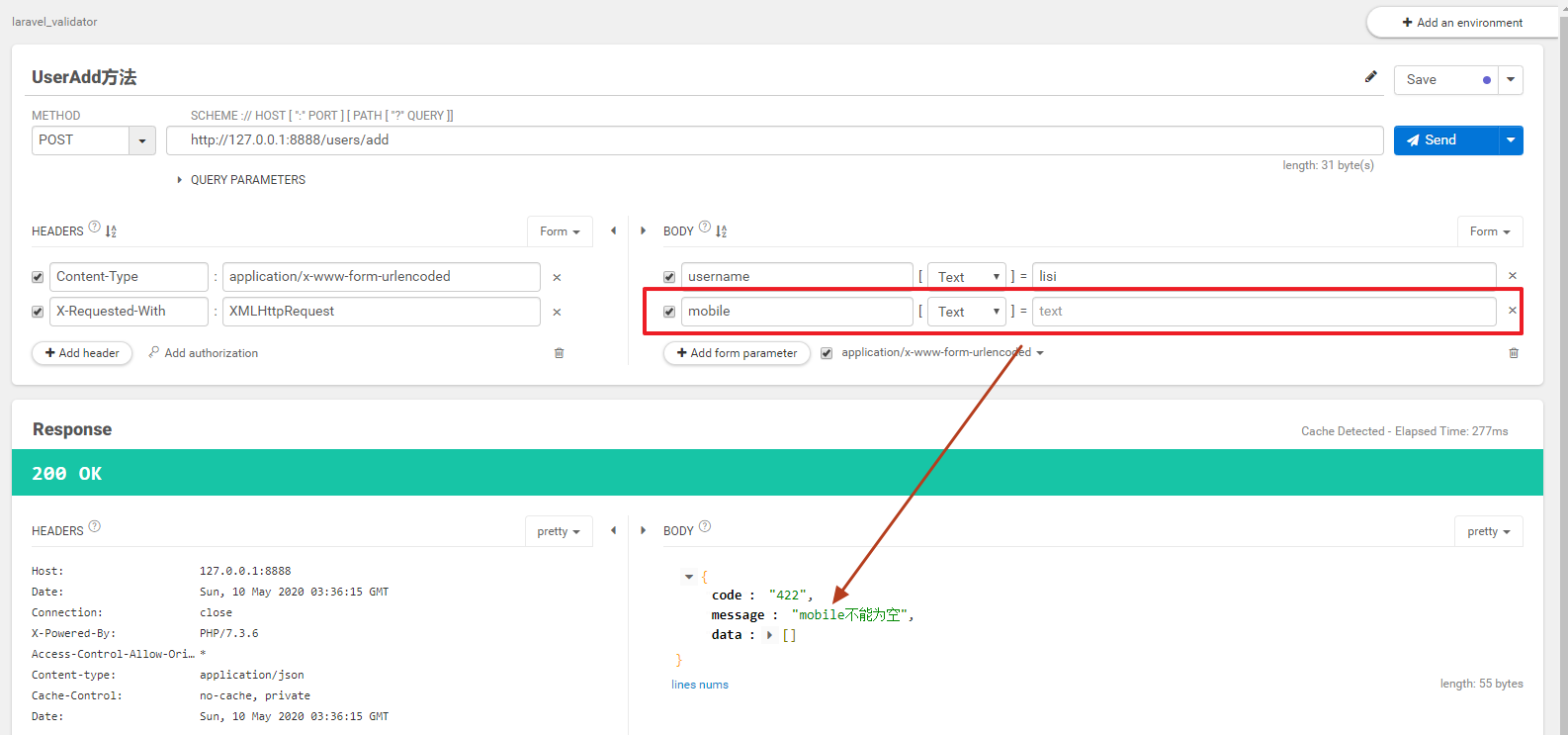Open the help icon beside request HEADERS

tap(95, 227)
